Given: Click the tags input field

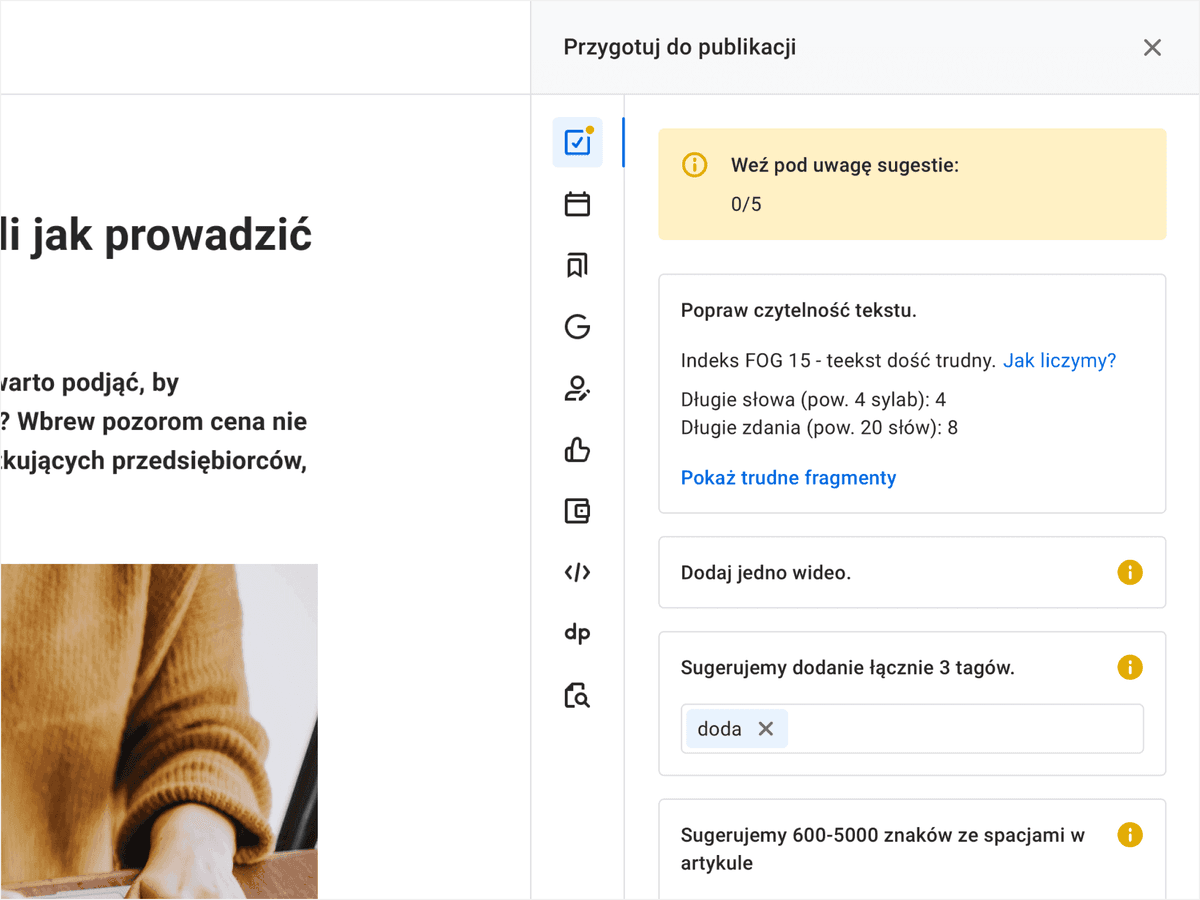Looking at the screenshot, I should pyautogui.click(x=912, y=729).
